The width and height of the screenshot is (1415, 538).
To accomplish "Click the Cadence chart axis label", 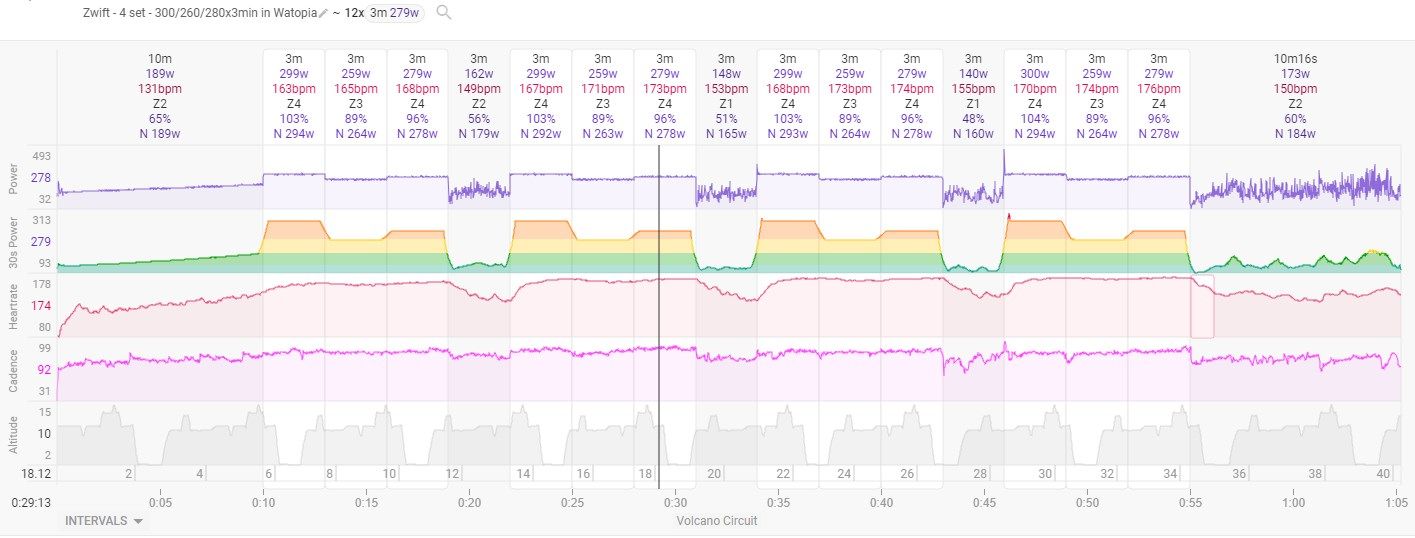I will pyautogui.click(x=13, y=369).
